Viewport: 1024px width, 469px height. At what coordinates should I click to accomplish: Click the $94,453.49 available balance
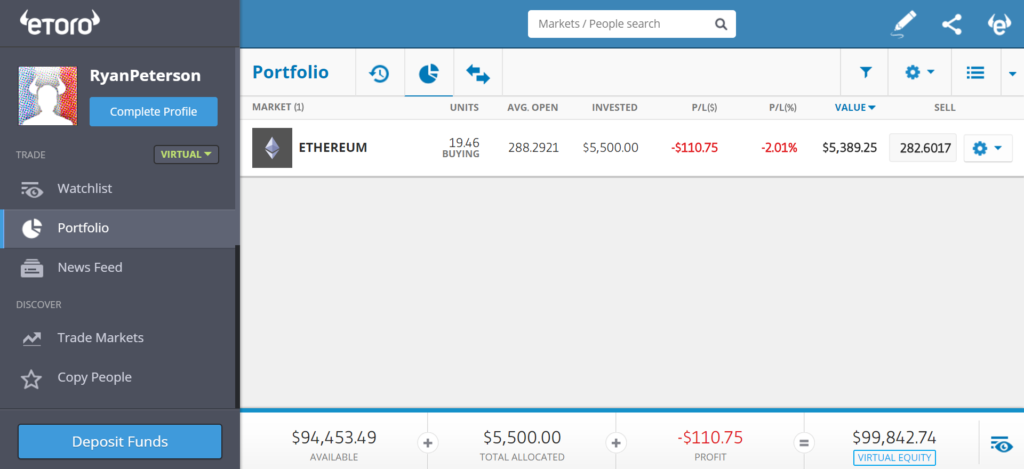pos(334,437)
